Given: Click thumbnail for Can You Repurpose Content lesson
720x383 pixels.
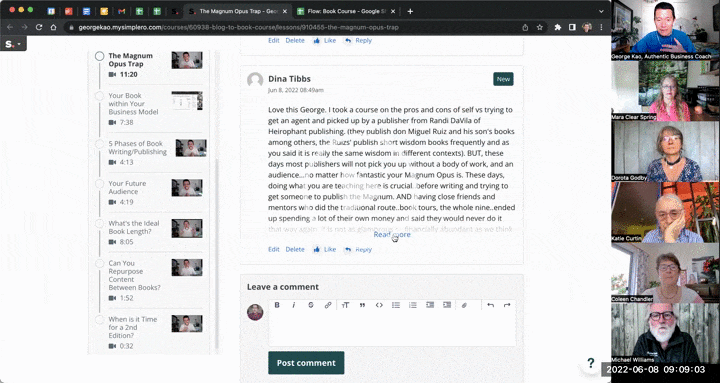Looking at the screenshot, I should [187, 268].
